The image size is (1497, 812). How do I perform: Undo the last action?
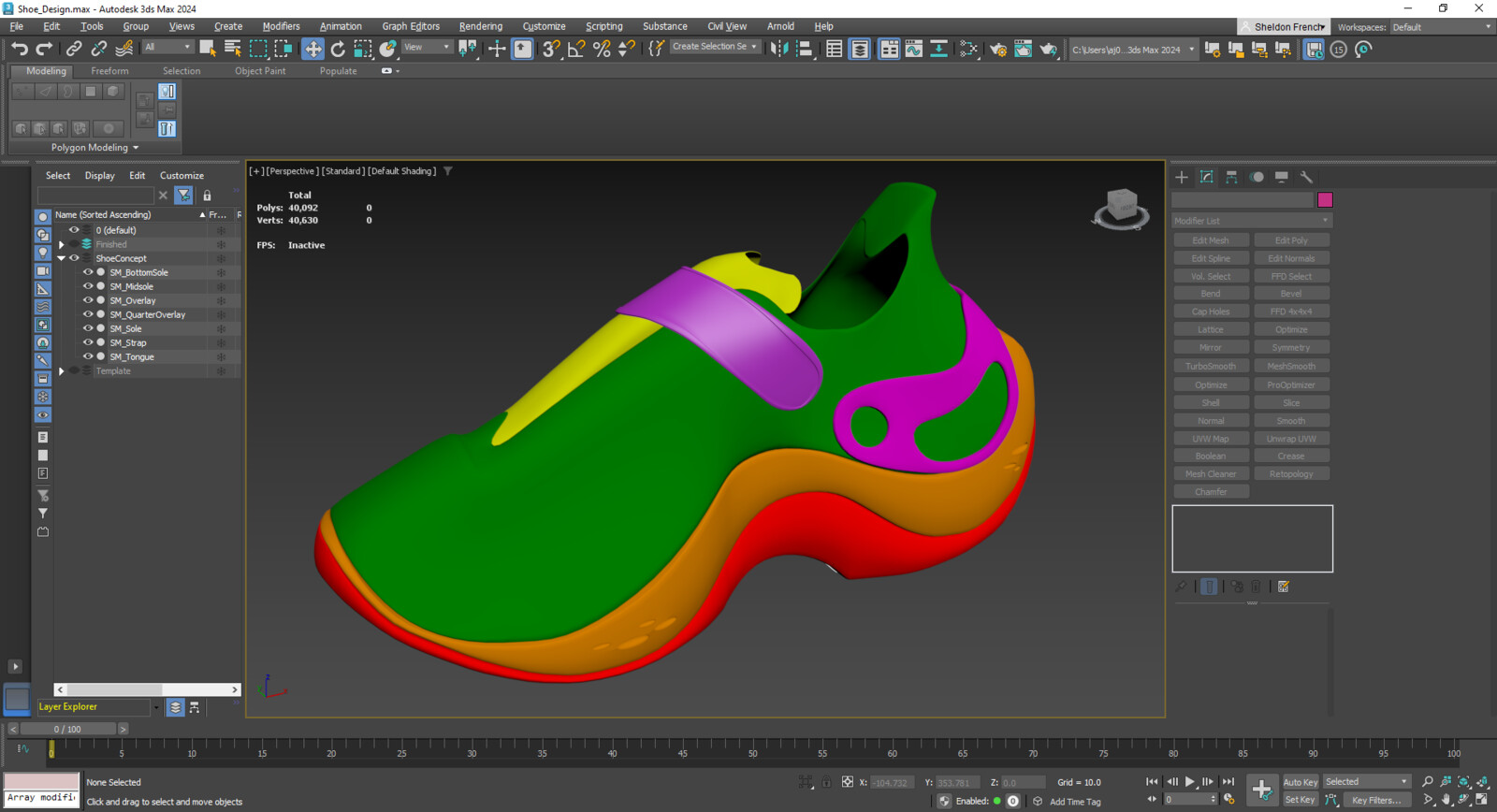tap(20, 49)
